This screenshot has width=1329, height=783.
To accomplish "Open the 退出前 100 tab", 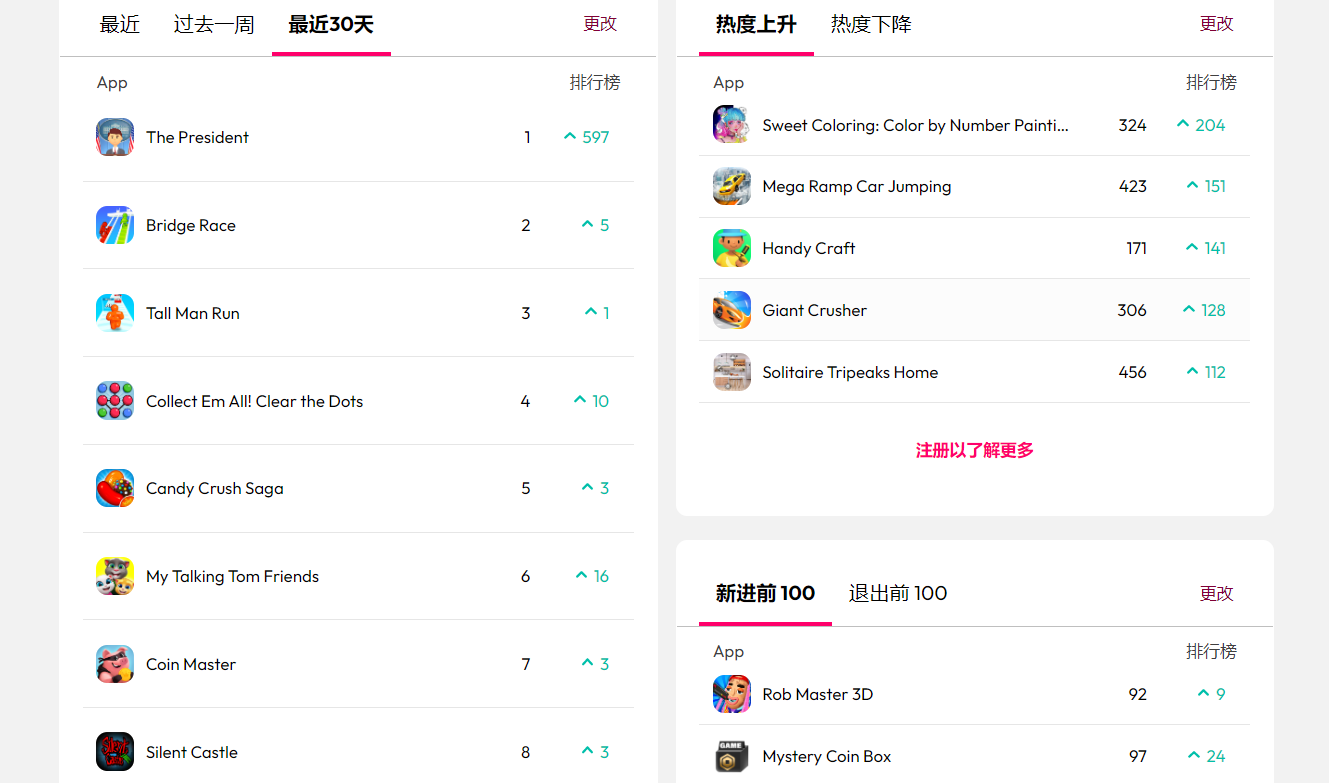I will (898, 593).
